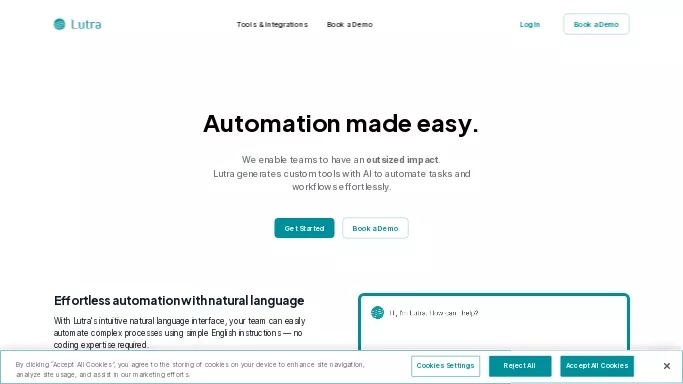The height and width of the screenshot is (384, 683).
Task: Click the chat greeting message text
Action: [434, 313]
